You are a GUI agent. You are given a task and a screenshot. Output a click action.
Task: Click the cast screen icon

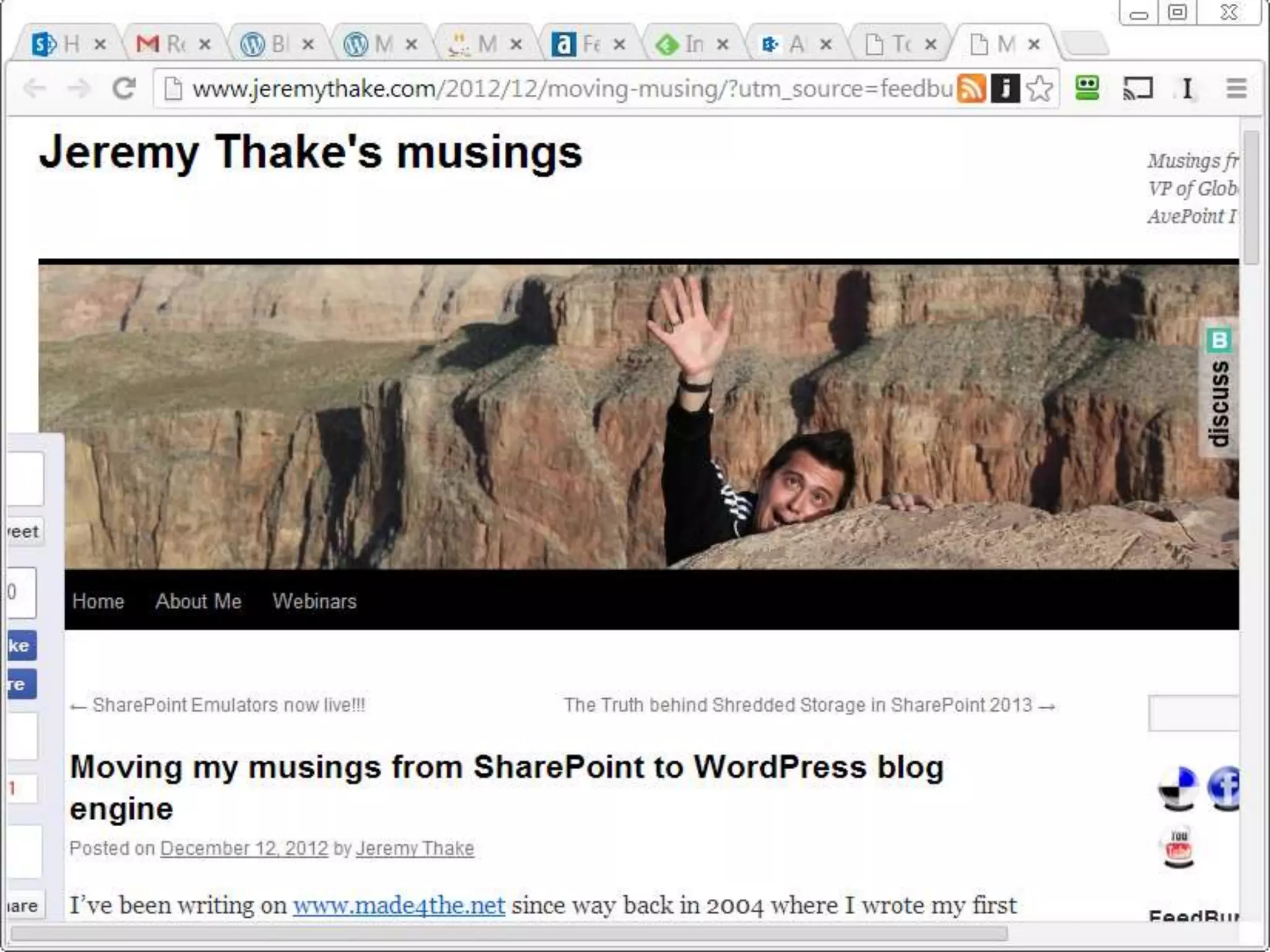(x=1138, y=88)
